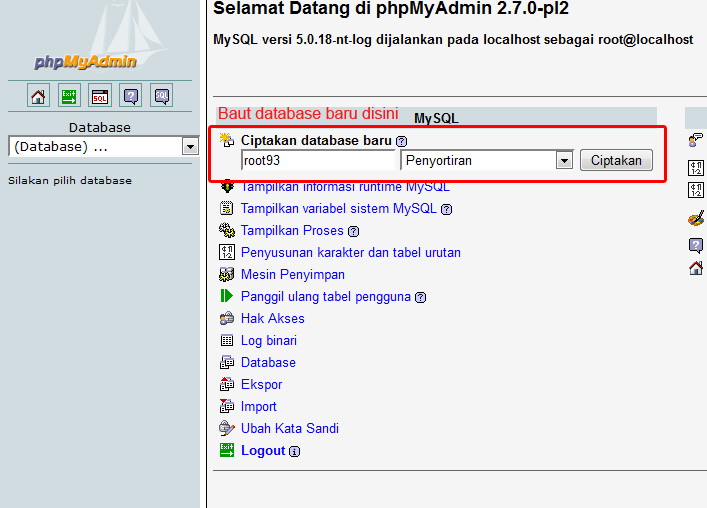This screenshot has height=508, width=707.
Task: Open Penyusunan karakter dan tabel urutan link
Action: pos(351,252)
